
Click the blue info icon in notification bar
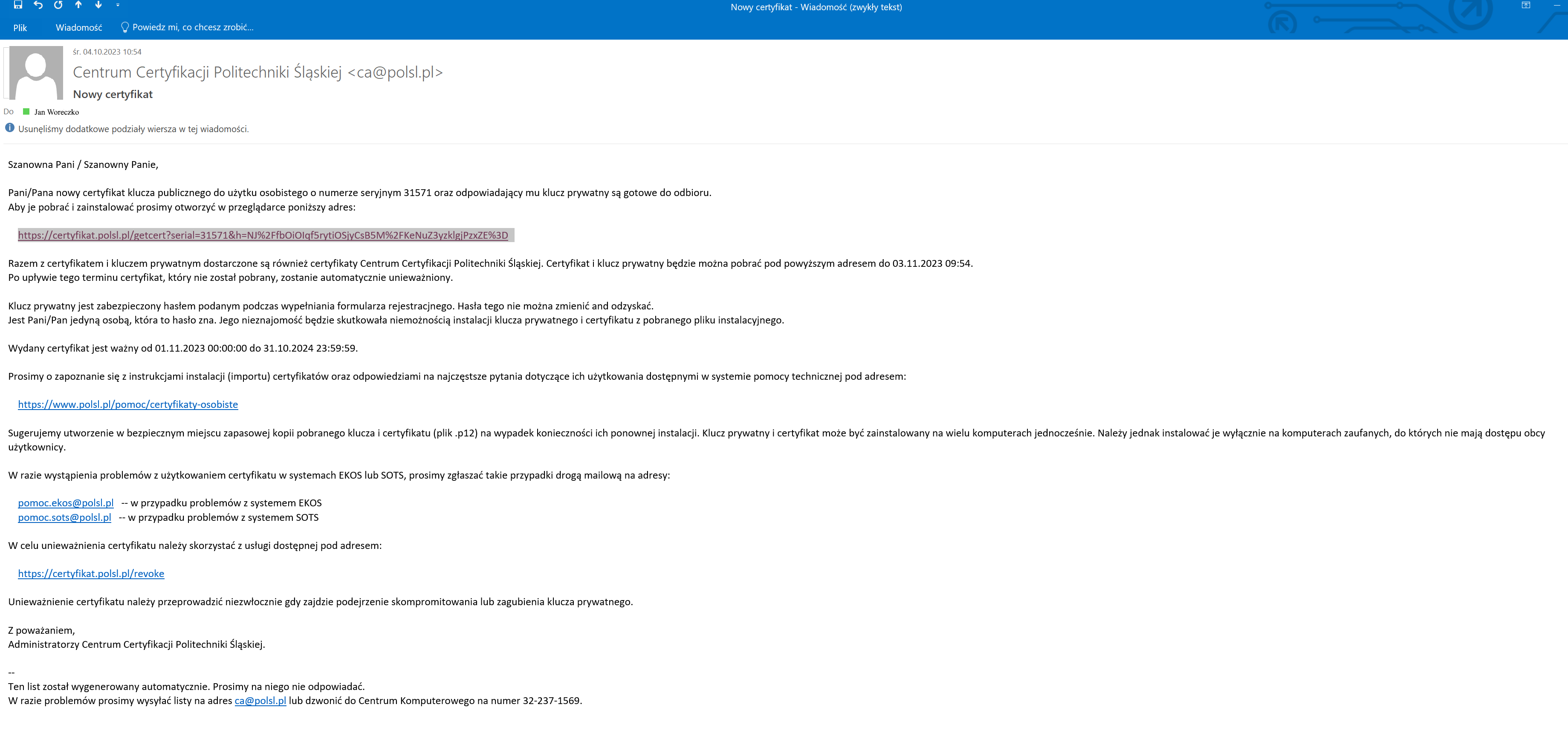coord(10,128)
